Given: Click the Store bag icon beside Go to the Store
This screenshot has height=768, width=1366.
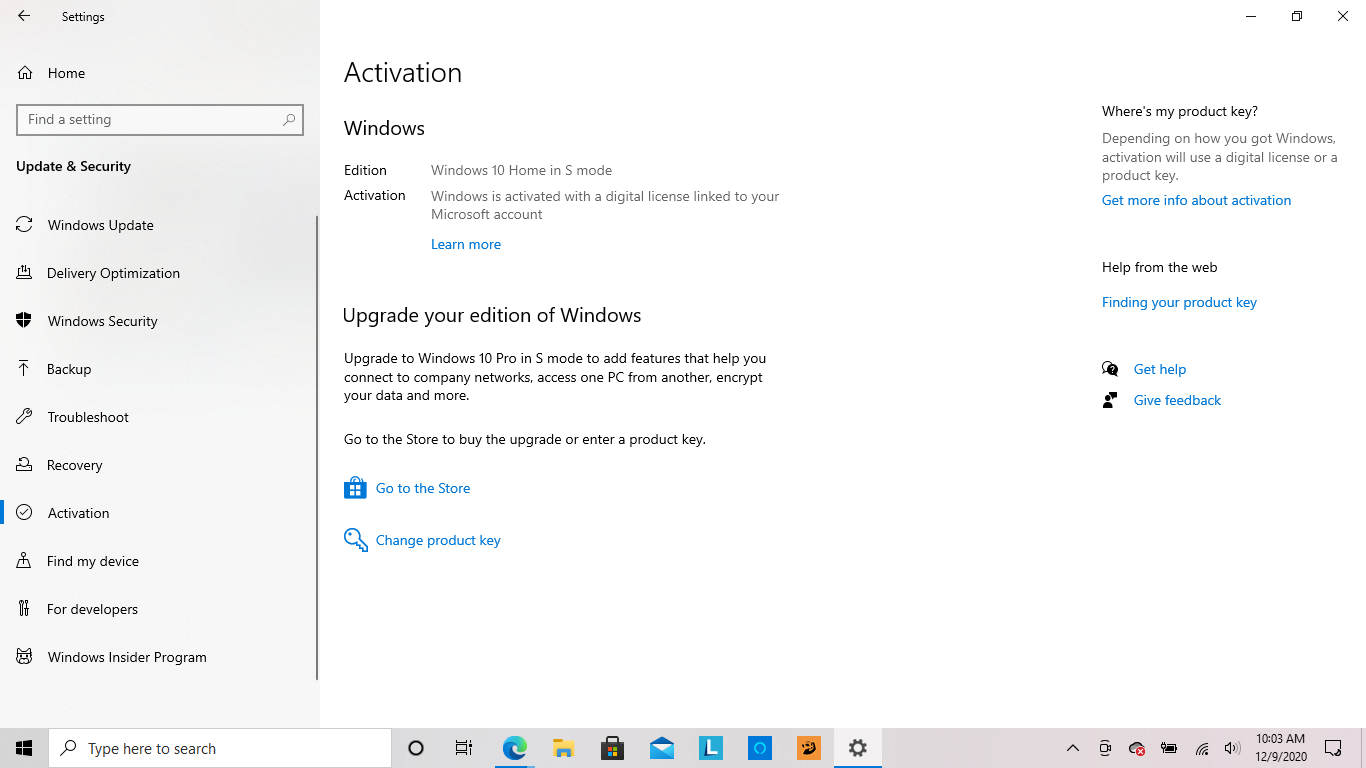Looking at the screenshot, I should point(355,488).
